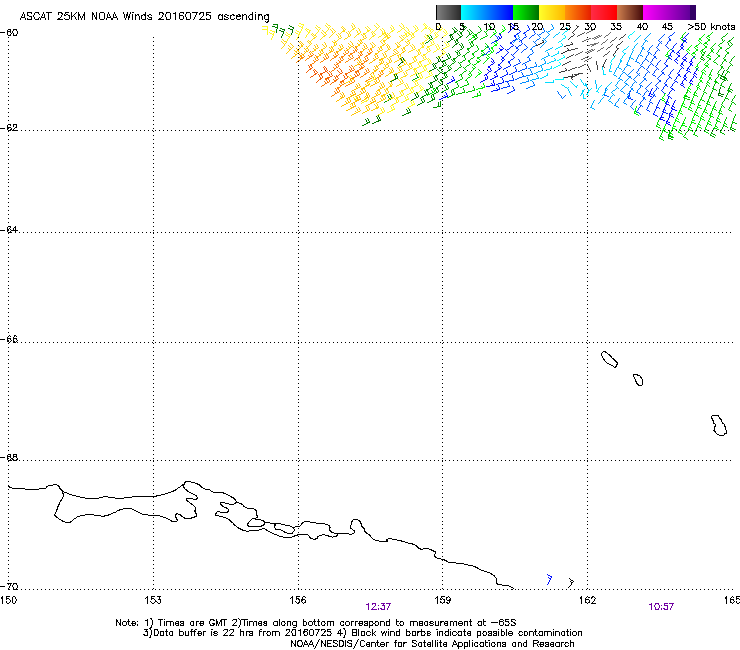Click the green 15-20 knots legend segment
Viewport: 740px width, 650px height.
click(x=526, y=12)
